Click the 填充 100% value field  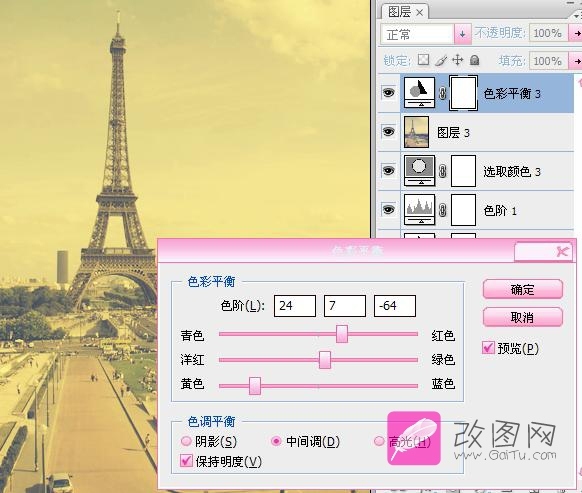click(548, 61)
